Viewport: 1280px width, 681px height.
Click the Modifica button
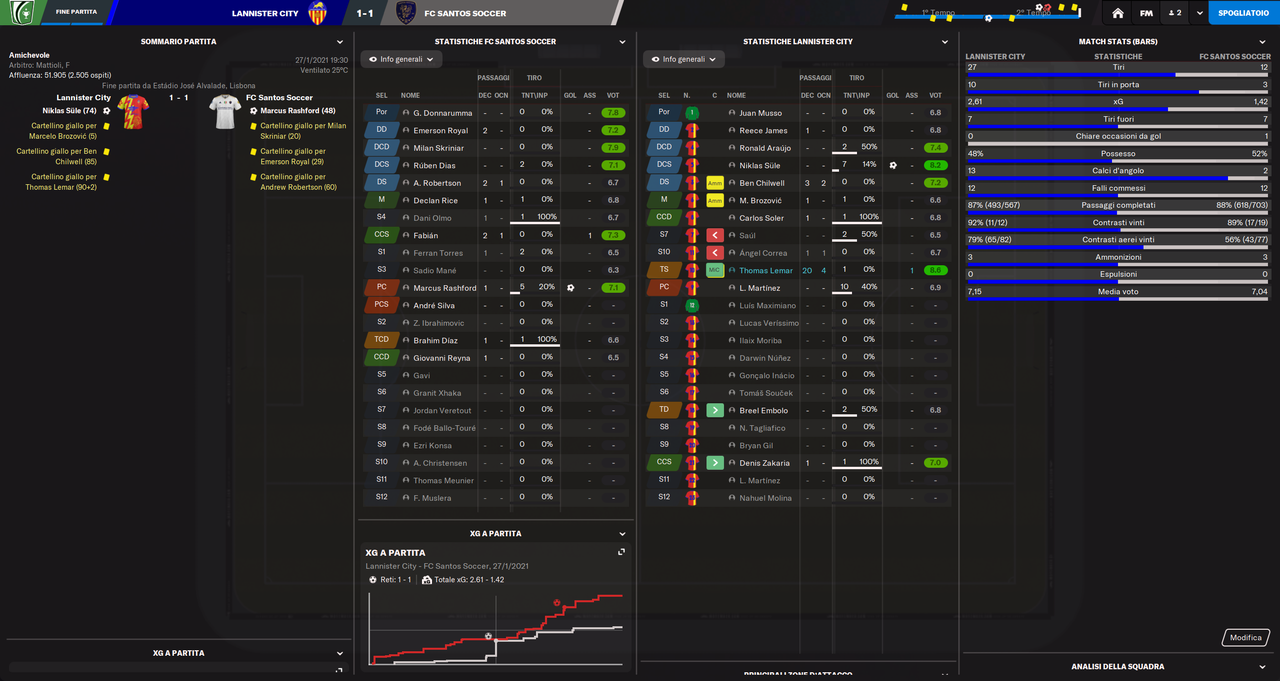click(x=1245, y=637)
